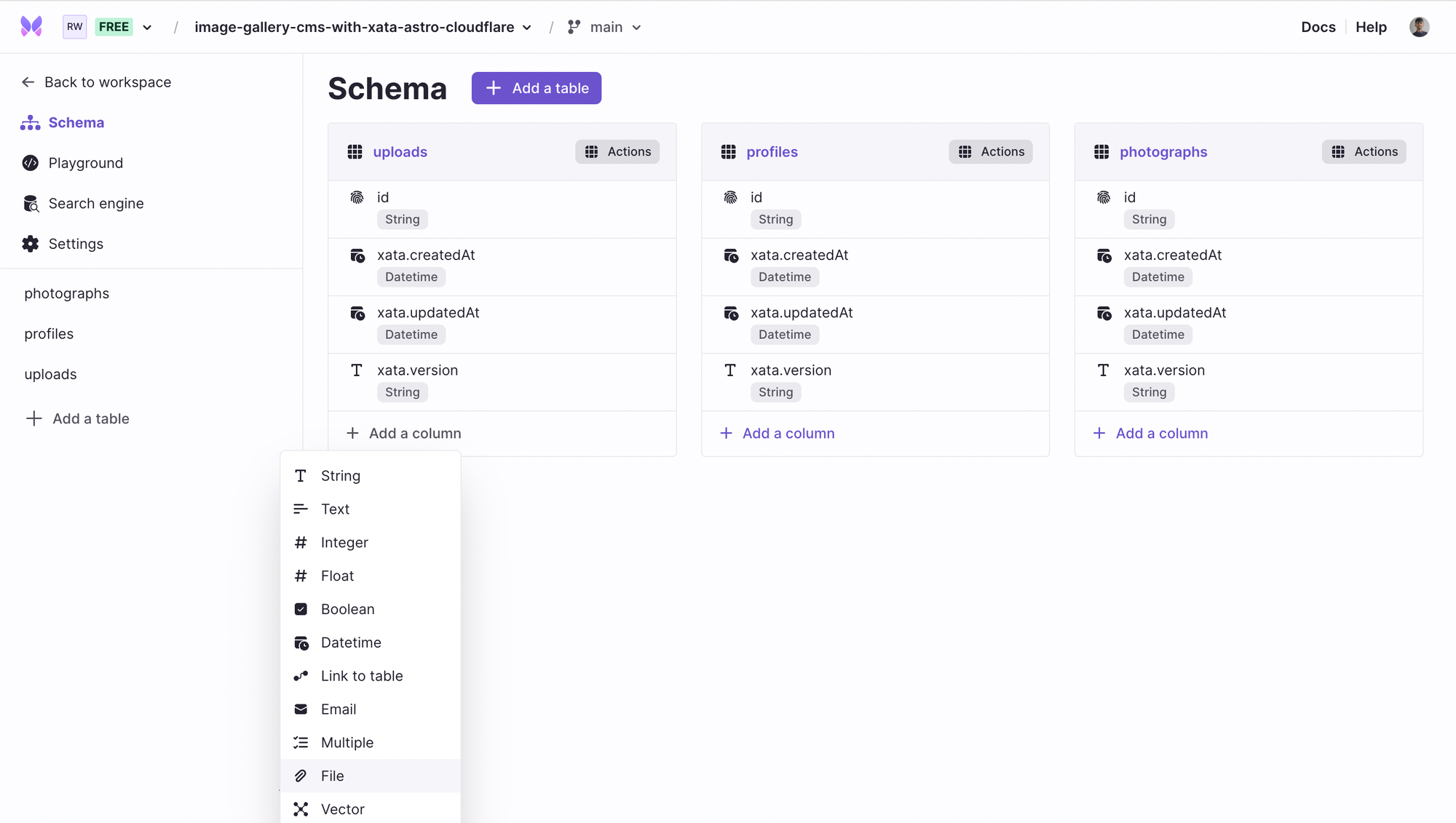Expand the workspace FREE plan dropdown

pos(147,28)
